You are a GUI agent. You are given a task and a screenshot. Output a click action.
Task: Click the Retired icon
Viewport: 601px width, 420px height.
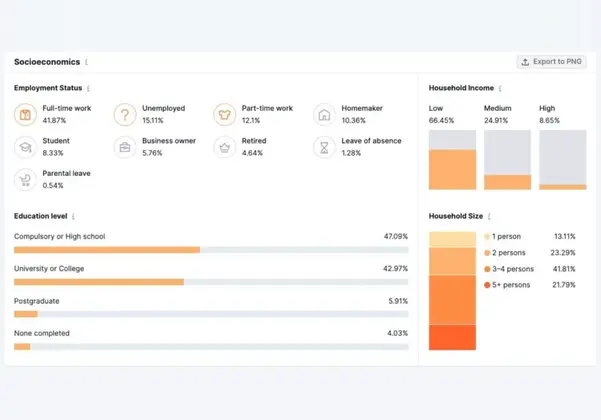(225, 147)
